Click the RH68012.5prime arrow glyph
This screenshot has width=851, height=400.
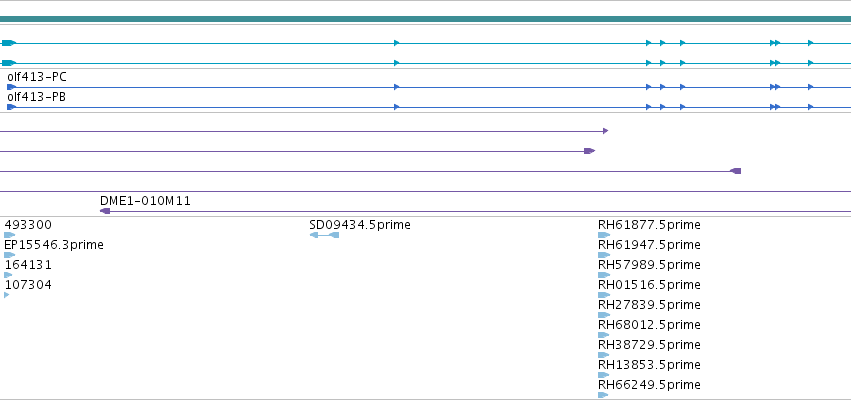point(604,335)
